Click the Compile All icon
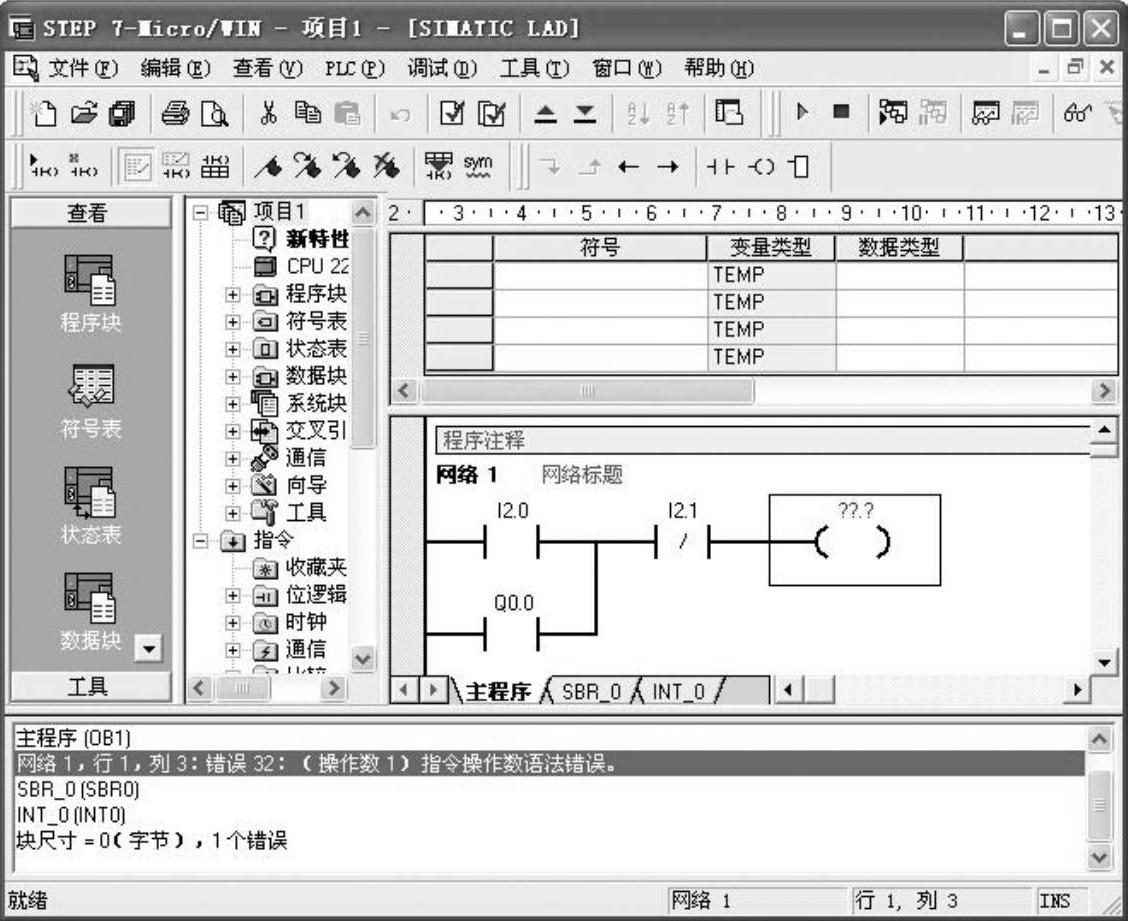 pyautogui.click(x=492, y=113)
